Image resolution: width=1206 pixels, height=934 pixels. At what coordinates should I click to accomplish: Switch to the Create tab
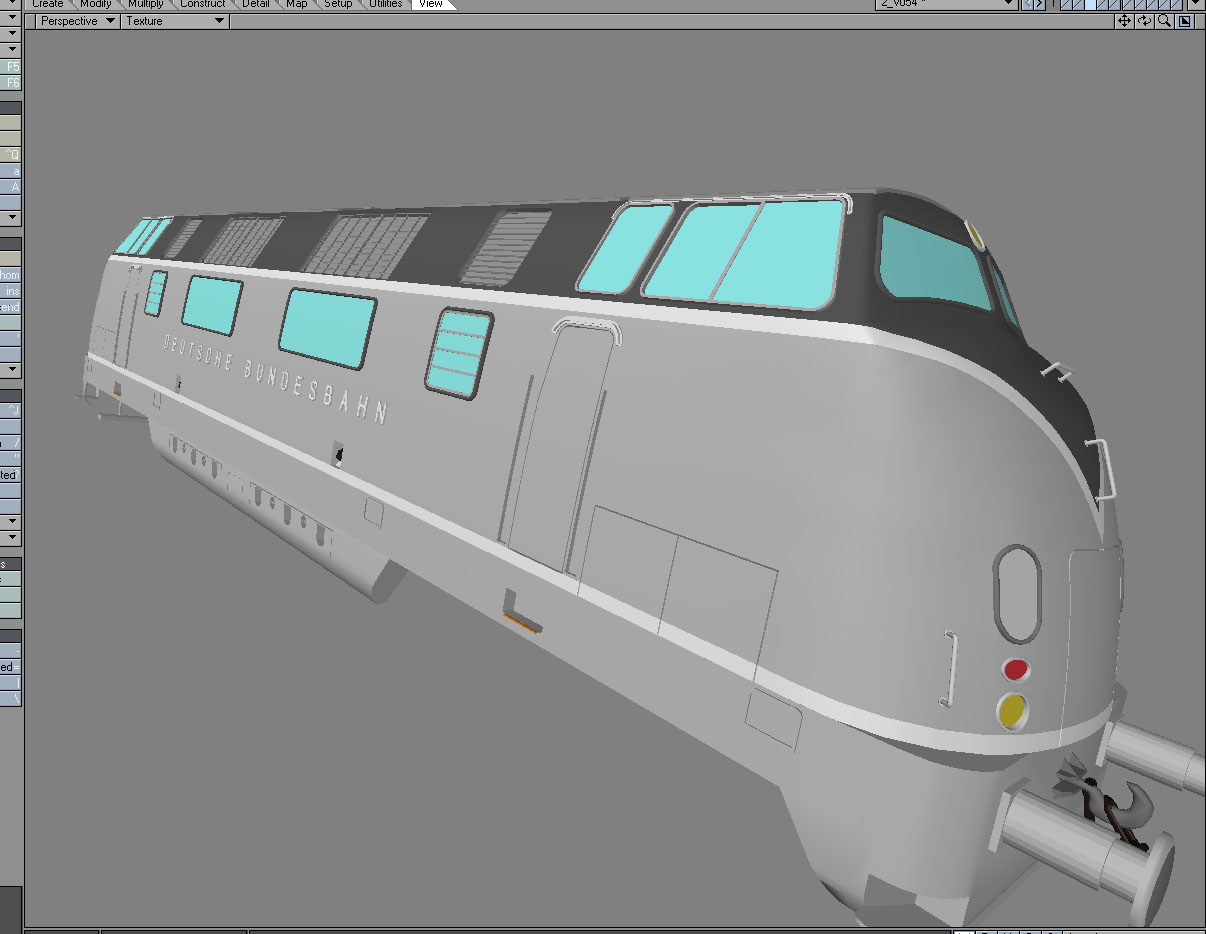pos(47,4)
